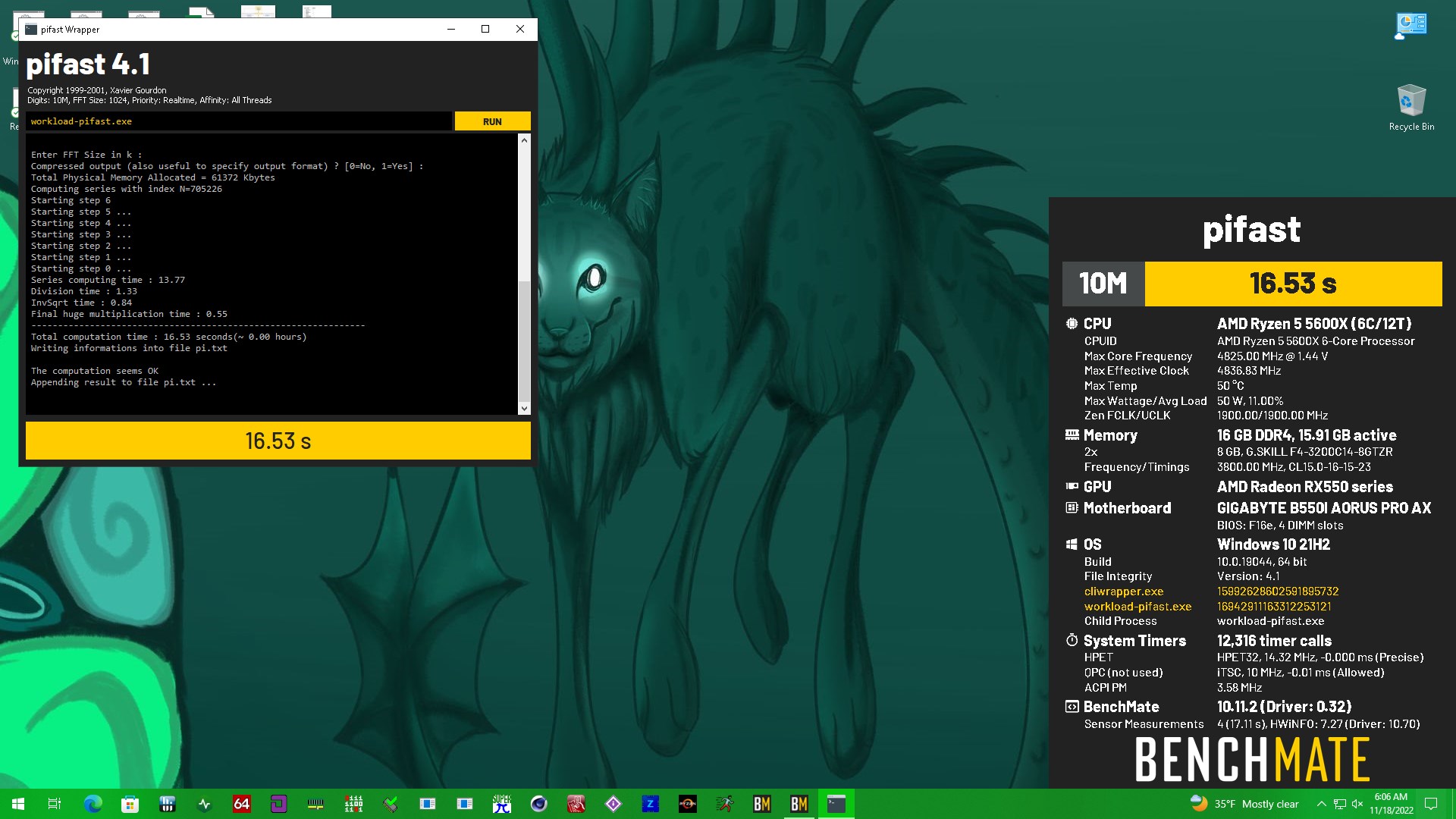Maximize the pifast Wrapper window
The height and width of the screenshot is (819, 1456).
pyautogui.click(x=485, y=30)
